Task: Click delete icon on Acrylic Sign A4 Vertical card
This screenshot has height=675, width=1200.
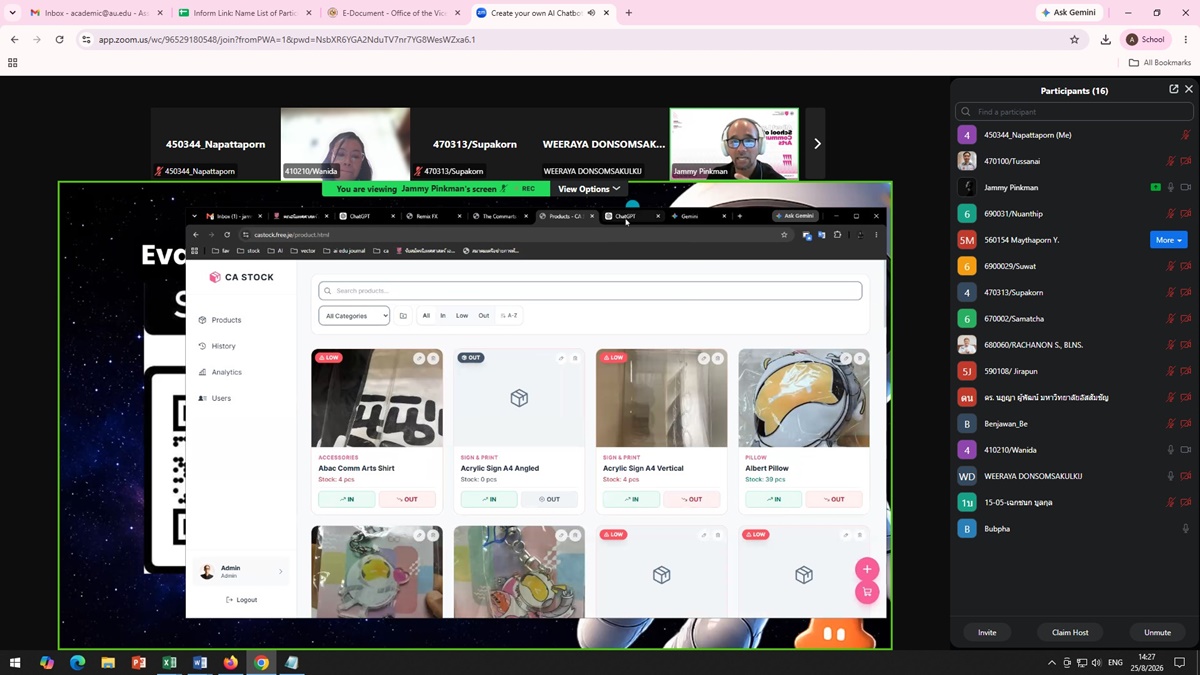Action: (x=718, y=358)
